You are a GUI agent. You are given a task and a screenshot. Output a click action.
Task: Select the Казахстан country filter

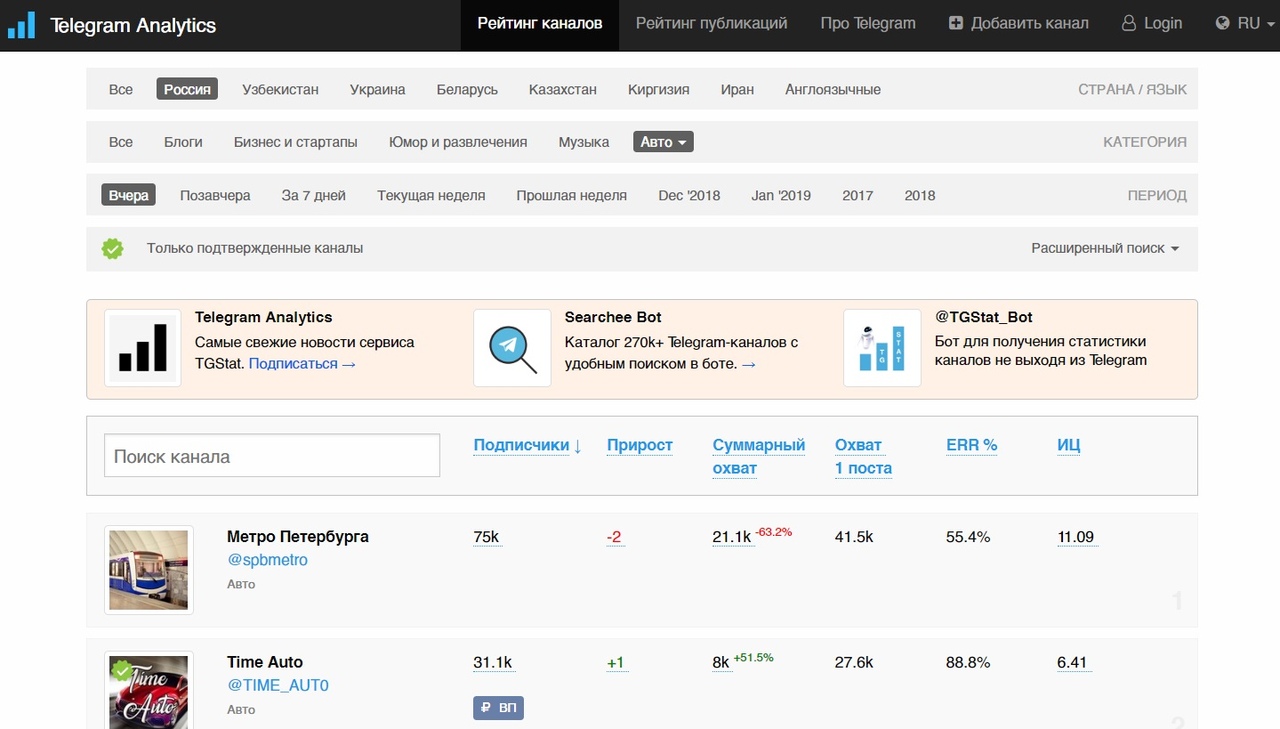pyautogui.click(x=563, y=89)
